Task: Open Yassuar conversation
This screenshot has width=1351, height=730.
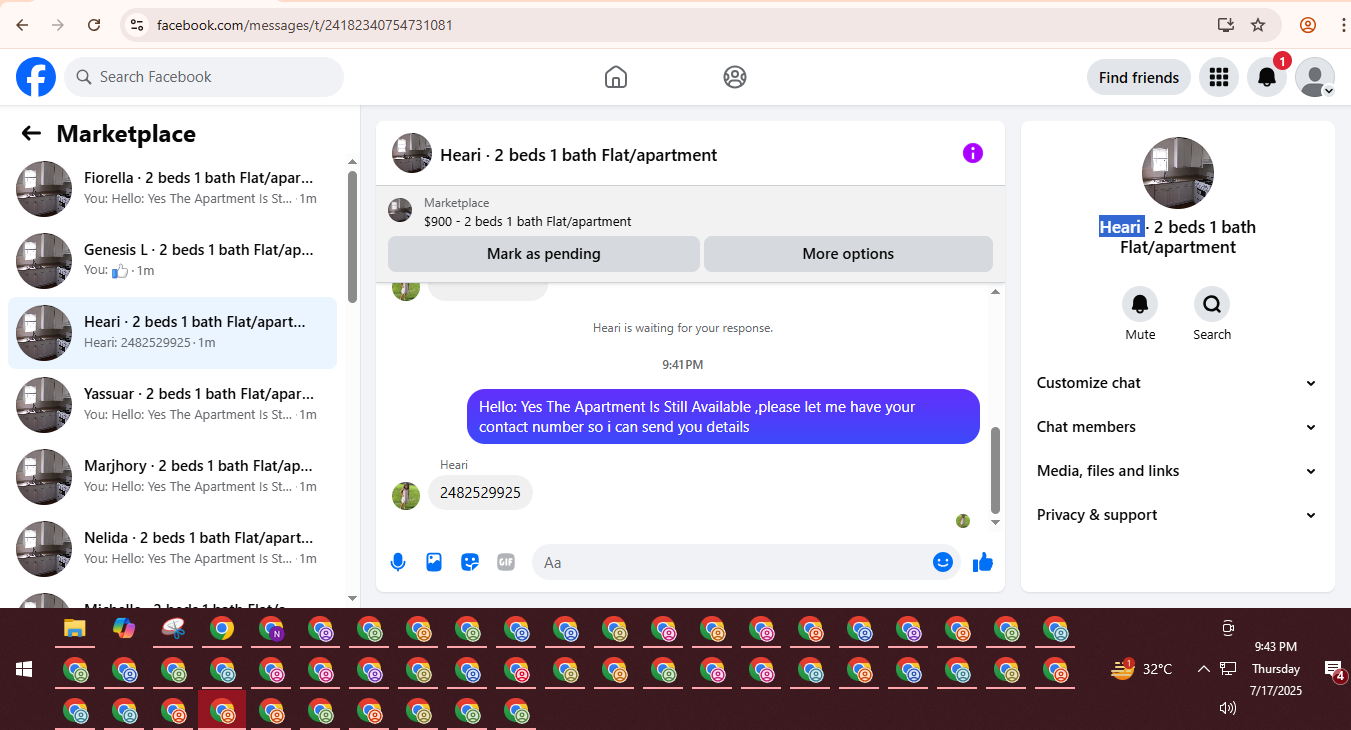Action: click(173, 405)
